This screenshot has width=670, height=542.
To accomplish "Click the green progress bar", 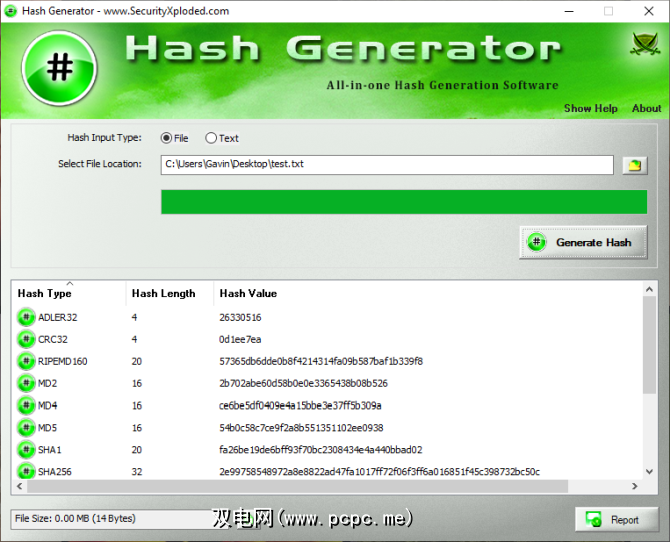I will [404, 202].
